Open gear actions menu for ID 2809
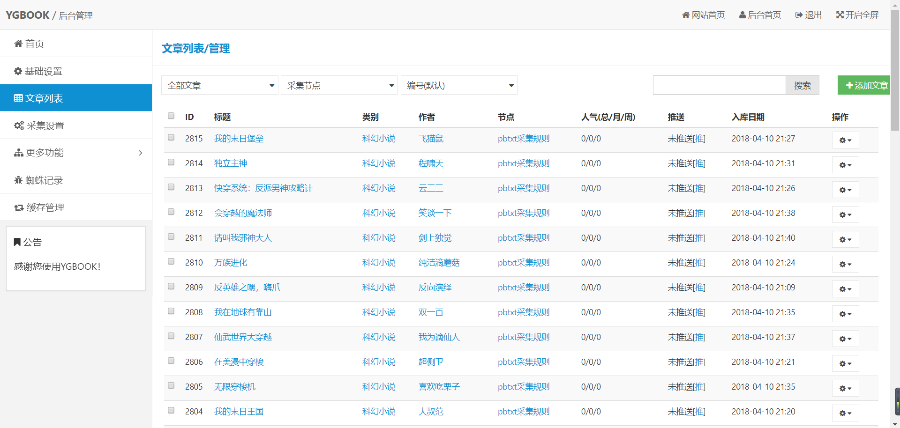The image size is (900, 428). [x=845, y=289]
